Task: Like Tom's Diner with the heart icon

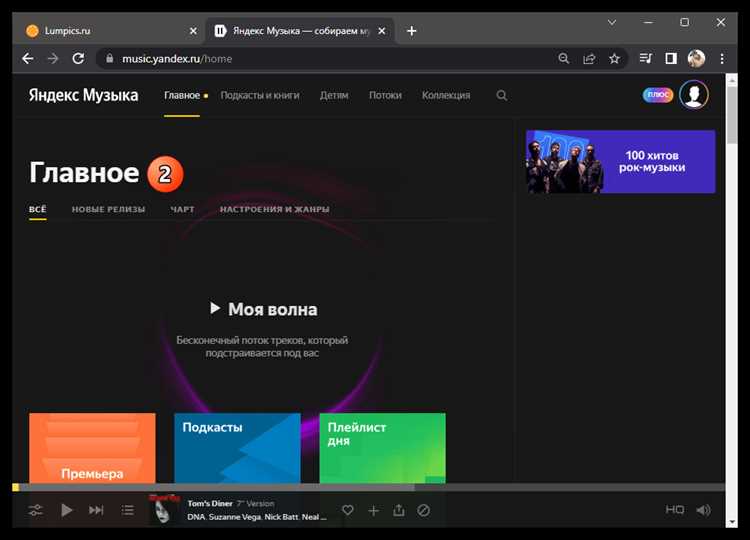Action: (x=348, y=510)
